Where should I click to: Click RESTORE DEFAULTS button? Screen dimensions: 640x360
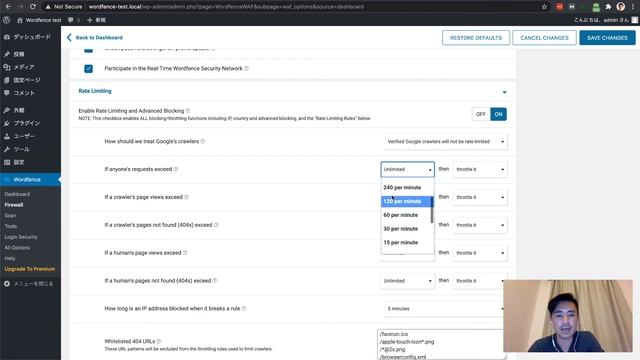point(476,38)
